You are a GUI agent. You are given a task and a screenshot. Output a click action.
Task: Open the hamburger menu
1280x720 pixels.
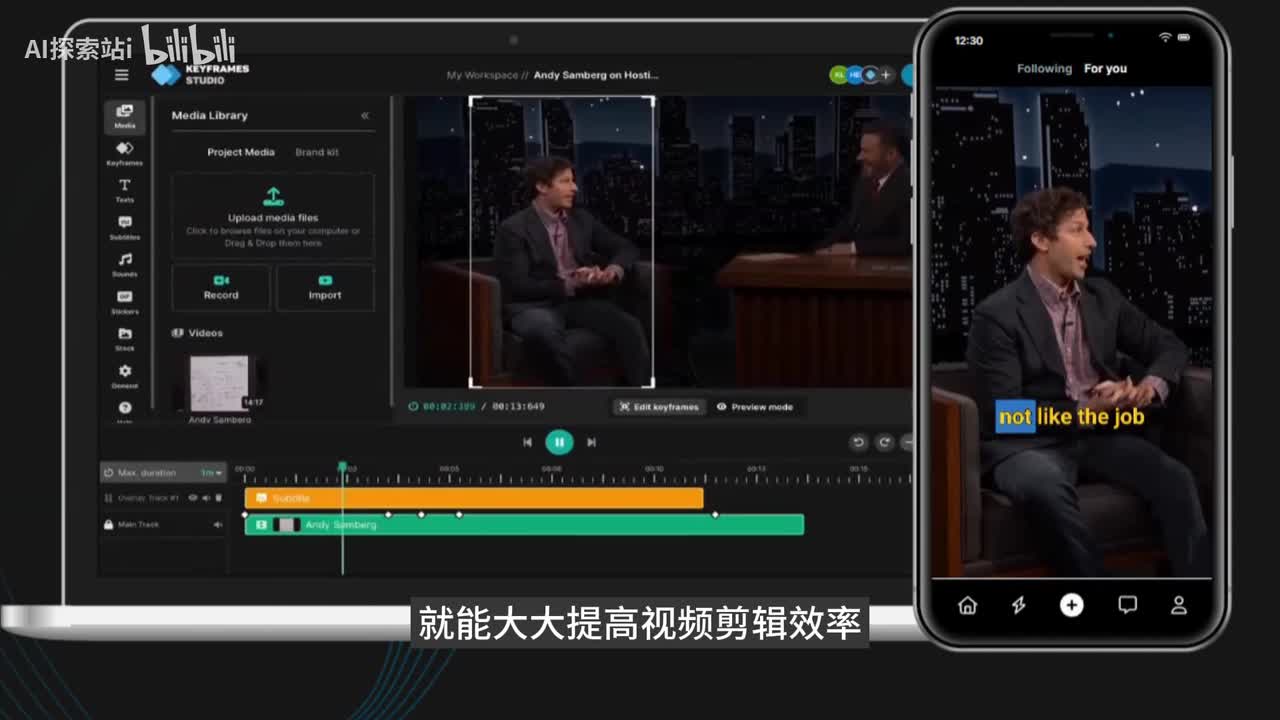[x=122, y=75]
